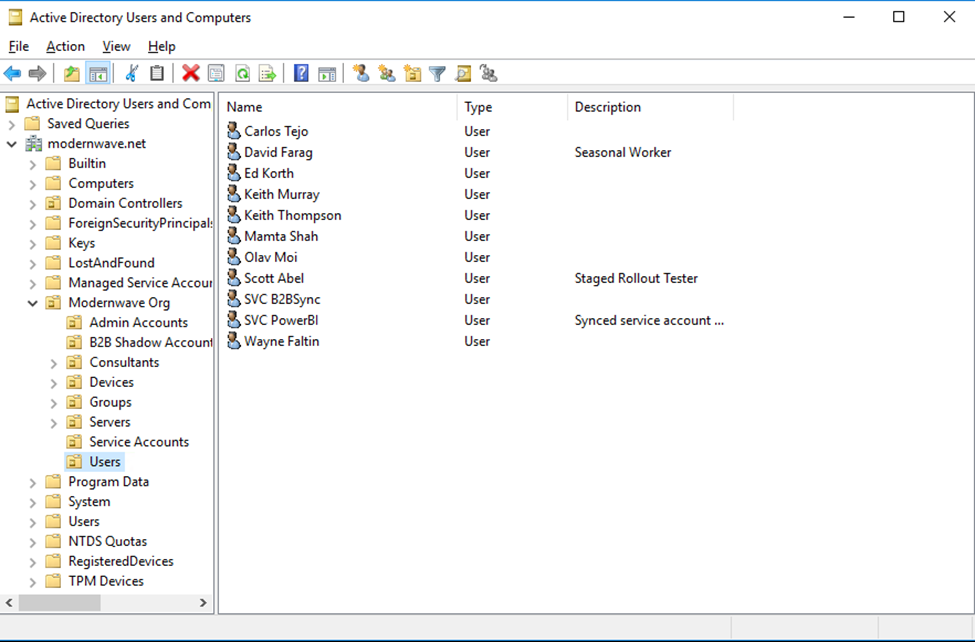Click the folder icon beside Saved Queries
Screen dimensions: 975x642
pyautogui.click(x=32, y=123)
